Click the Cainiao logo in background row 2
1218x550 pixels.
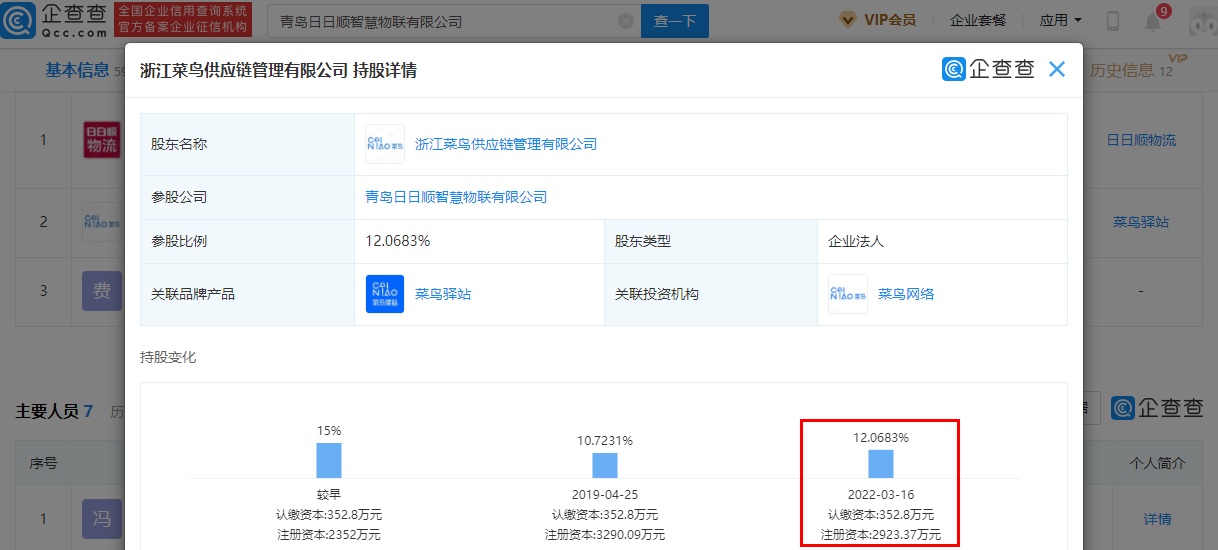(x=102, y=221)
